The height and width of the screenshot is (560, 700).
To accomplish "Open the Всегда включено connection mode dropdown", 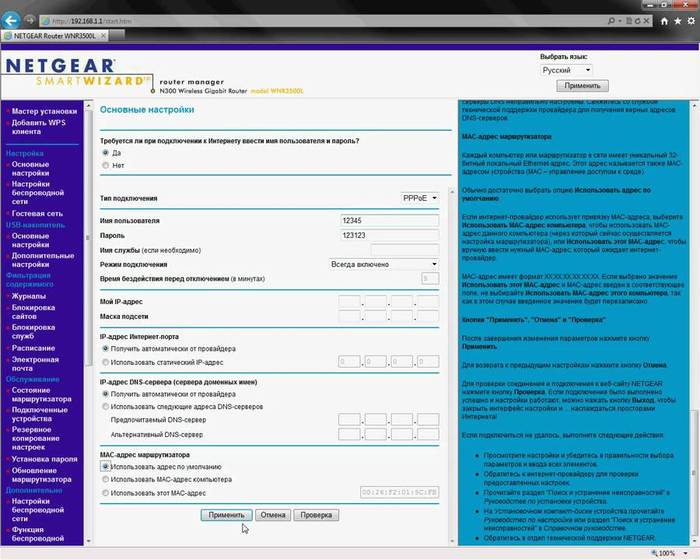I will tap(384, 264).
